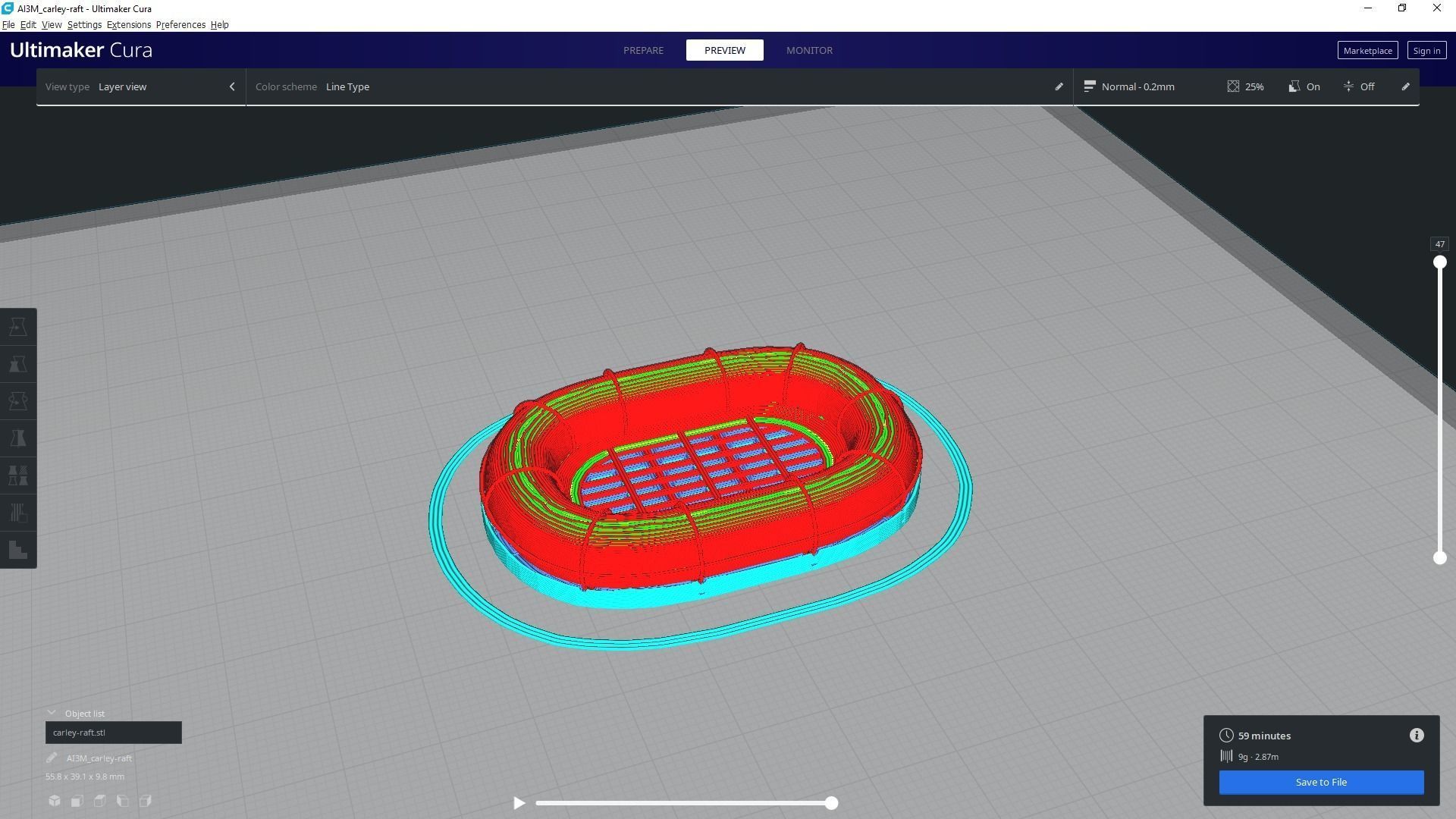Viewport: 1456px width, 819px height.
Task: Open print settings panel Normal - 0.2mm
Action: click(x=1137, y=86)
